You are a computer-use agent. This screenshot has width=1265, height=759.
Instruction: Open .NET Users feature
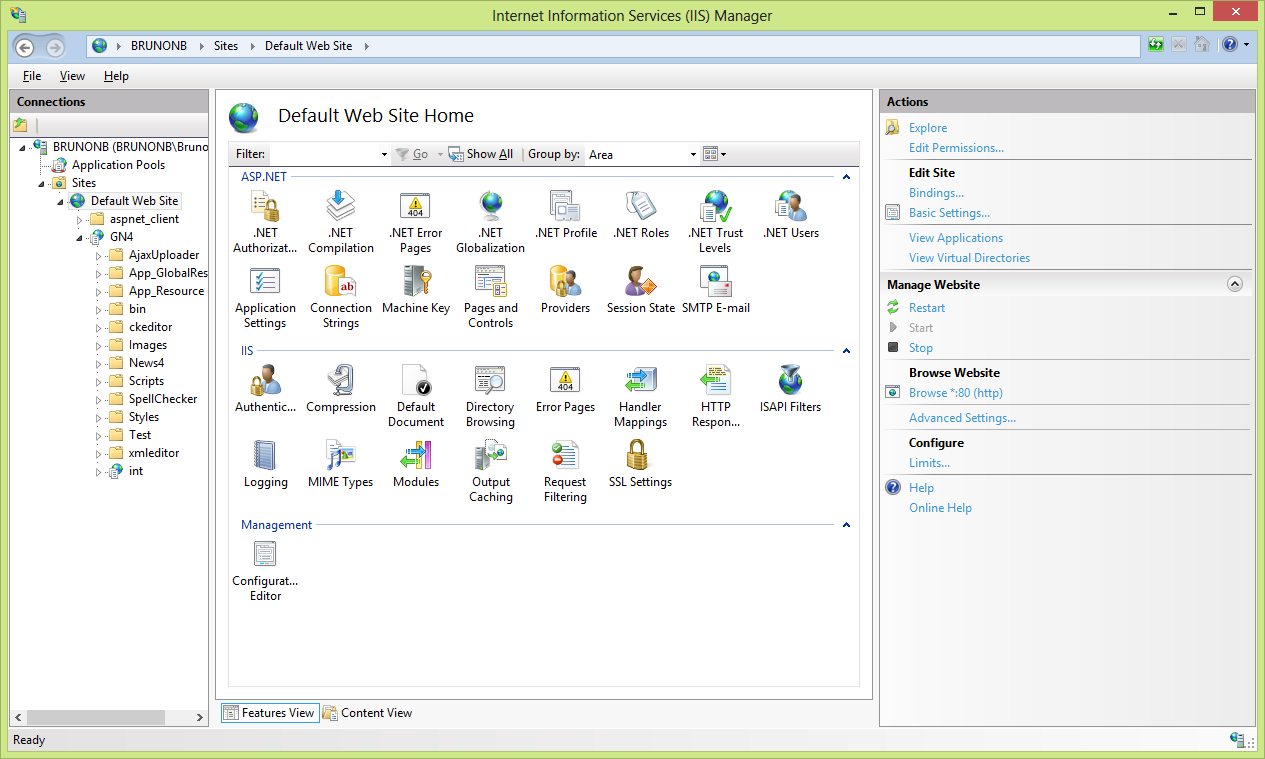coord(791,215)
